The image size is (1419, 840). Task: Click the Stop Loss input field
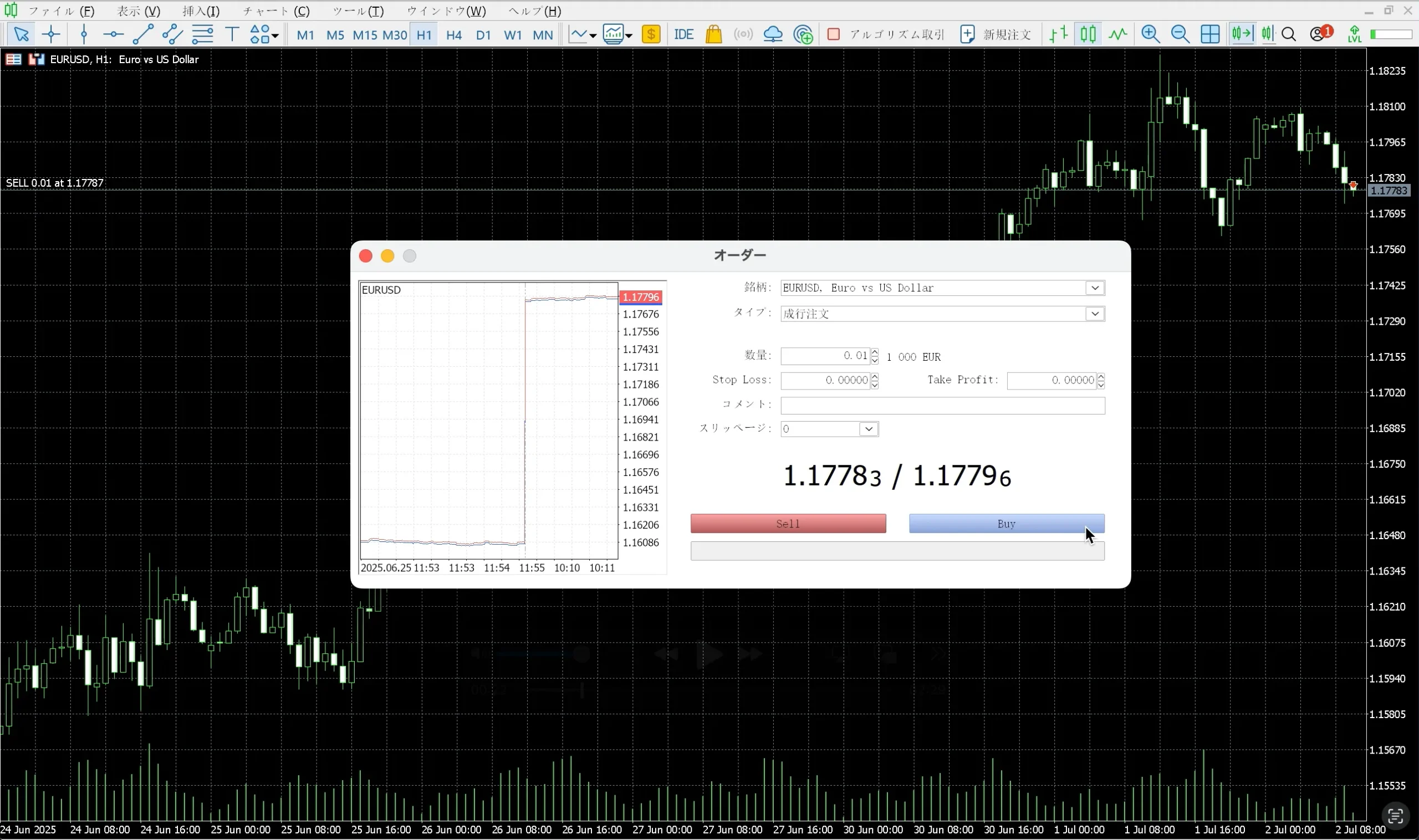pyautogui.click(x=825, y=380)
